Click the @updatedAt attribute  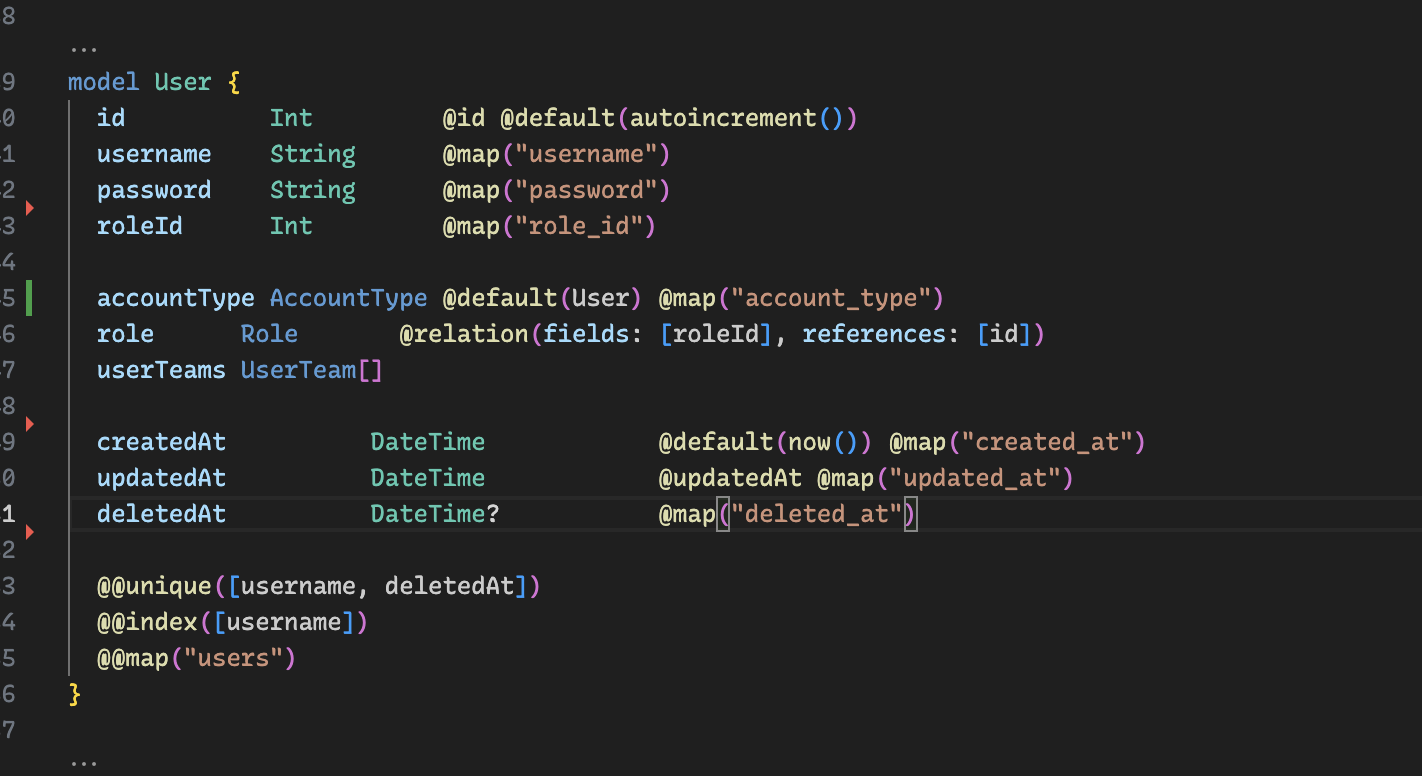(731, 478)
